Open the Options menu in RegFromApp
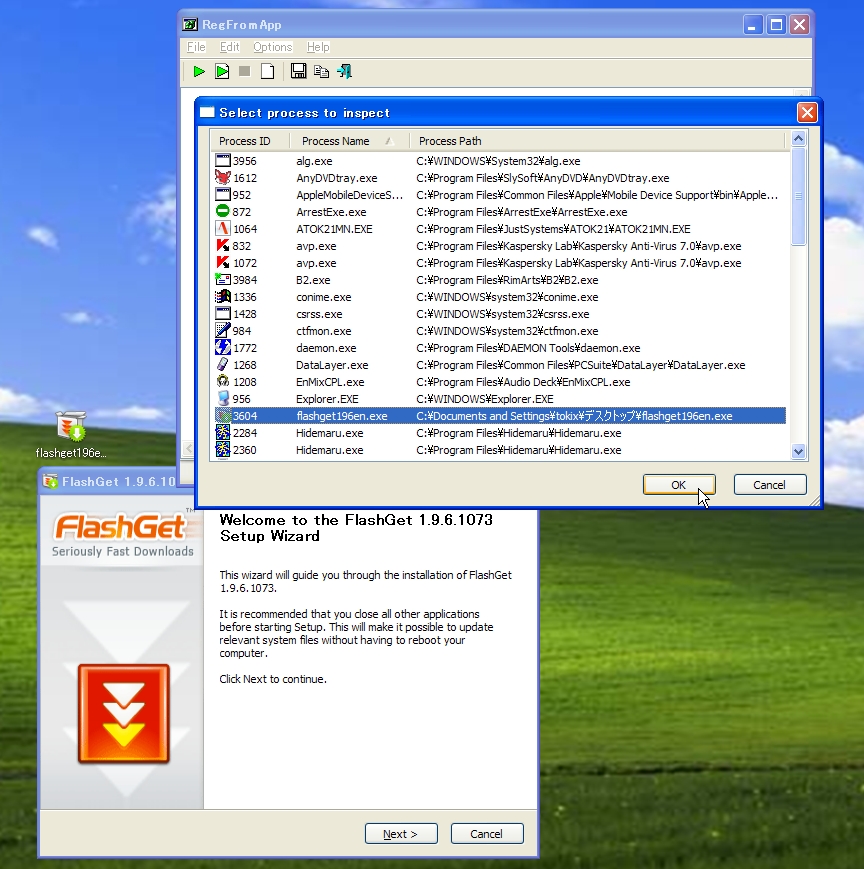This screenshot has width=864, height=869. tap(273, 47)
